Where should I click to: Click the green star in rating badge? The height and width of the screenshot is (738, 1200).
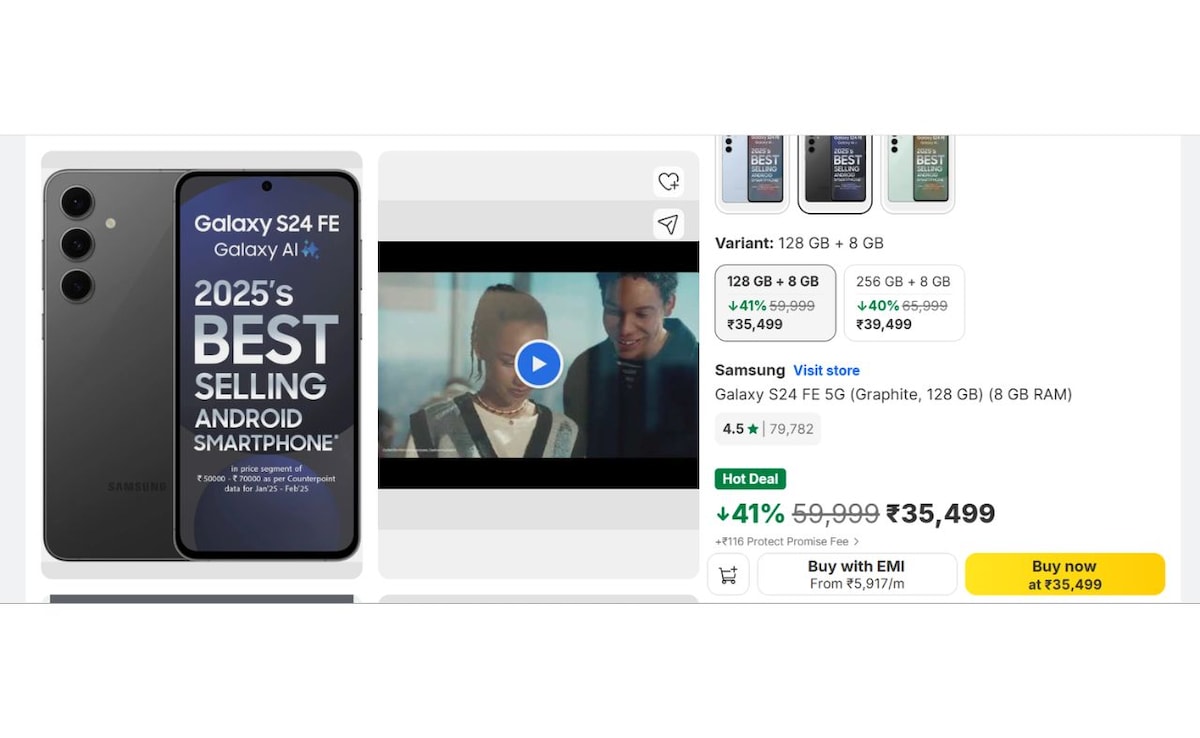(753, 429)
